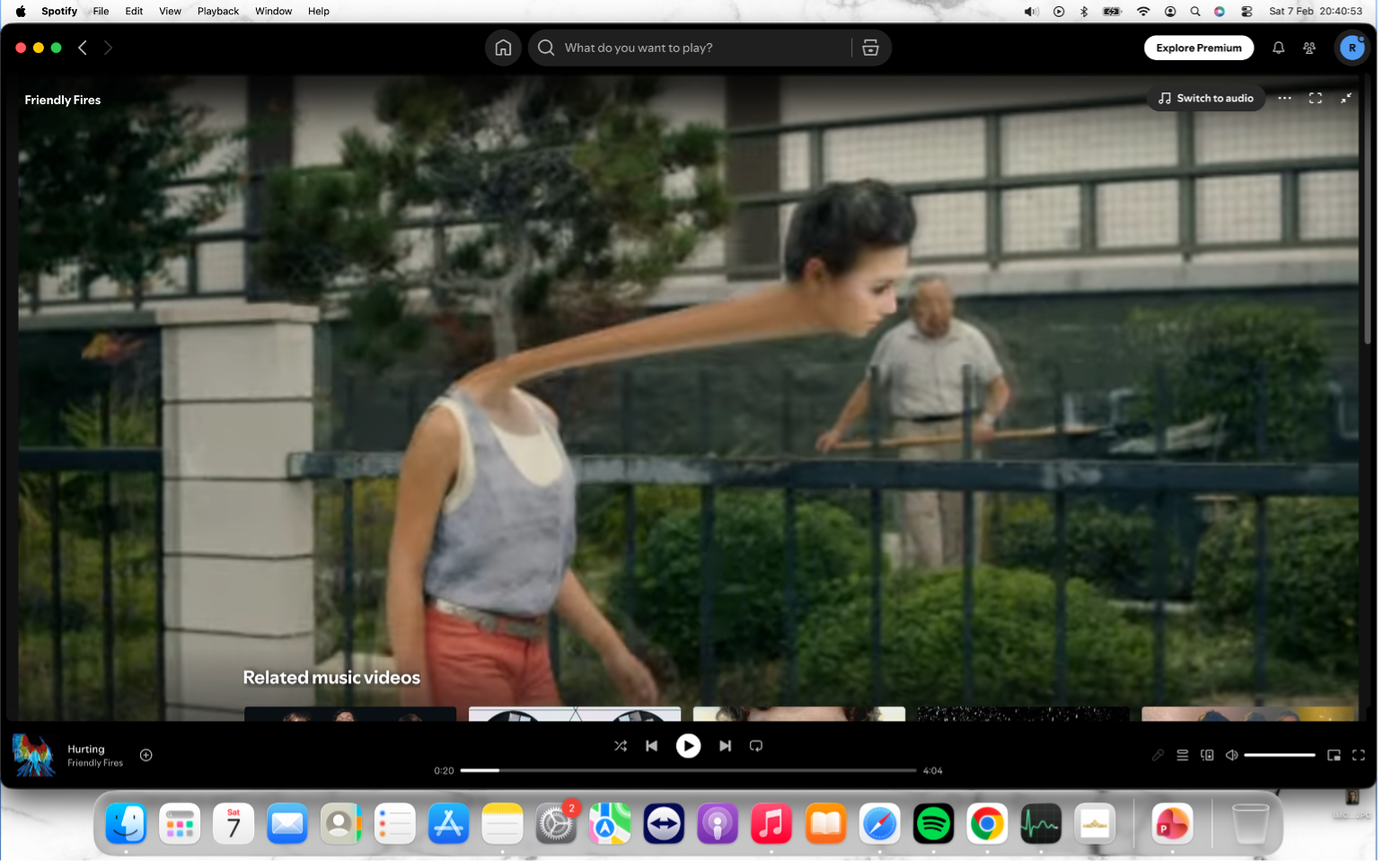This screenshot has width=1383, height=868.
Task: Open the Now Playing icon in menu bar
Action: point(1059,11)
